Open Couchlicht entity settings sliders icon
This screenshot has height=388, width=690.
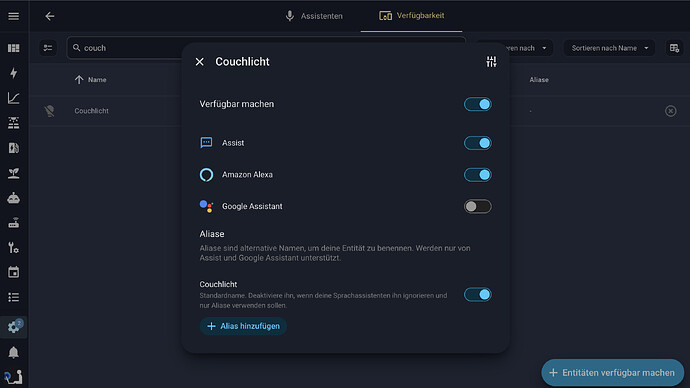click(x=491, y=62)
